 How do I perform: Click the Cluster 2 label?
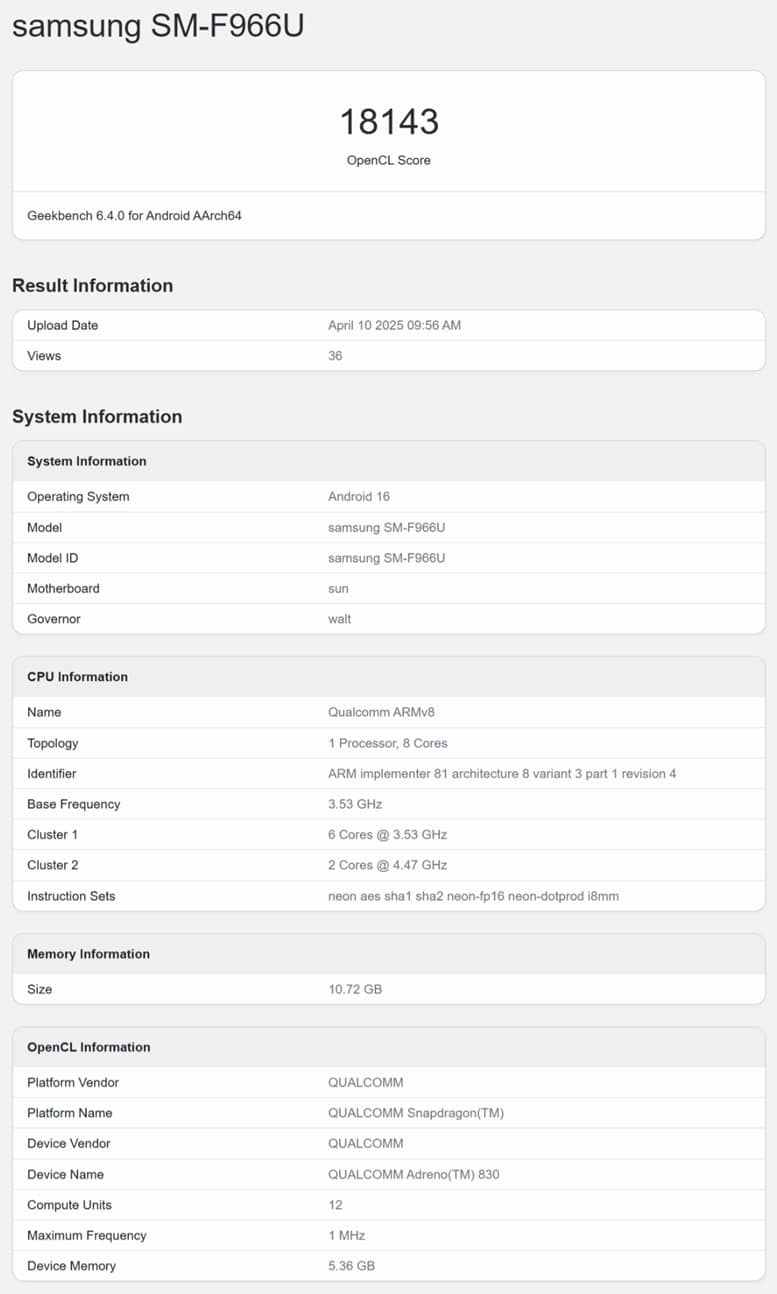point(52,865)
